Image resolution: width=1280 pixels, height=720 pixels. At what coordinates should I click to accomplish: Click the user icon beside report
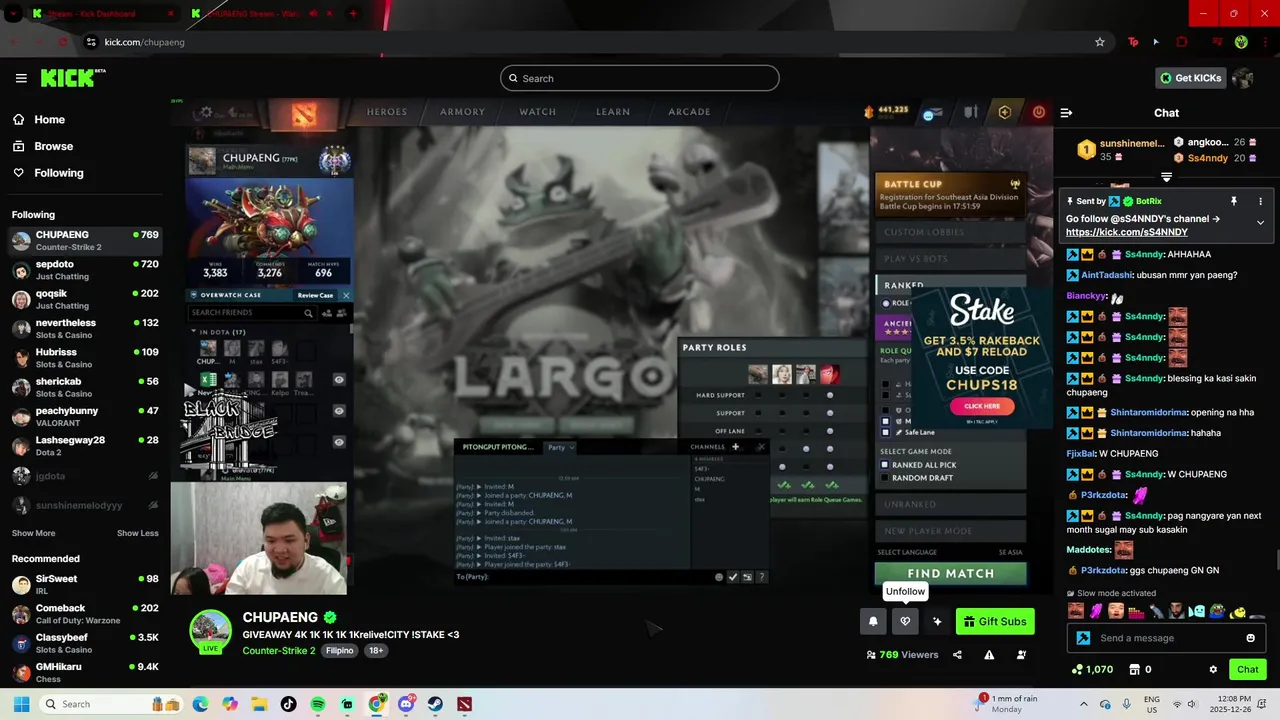(x=1021, y=655)
